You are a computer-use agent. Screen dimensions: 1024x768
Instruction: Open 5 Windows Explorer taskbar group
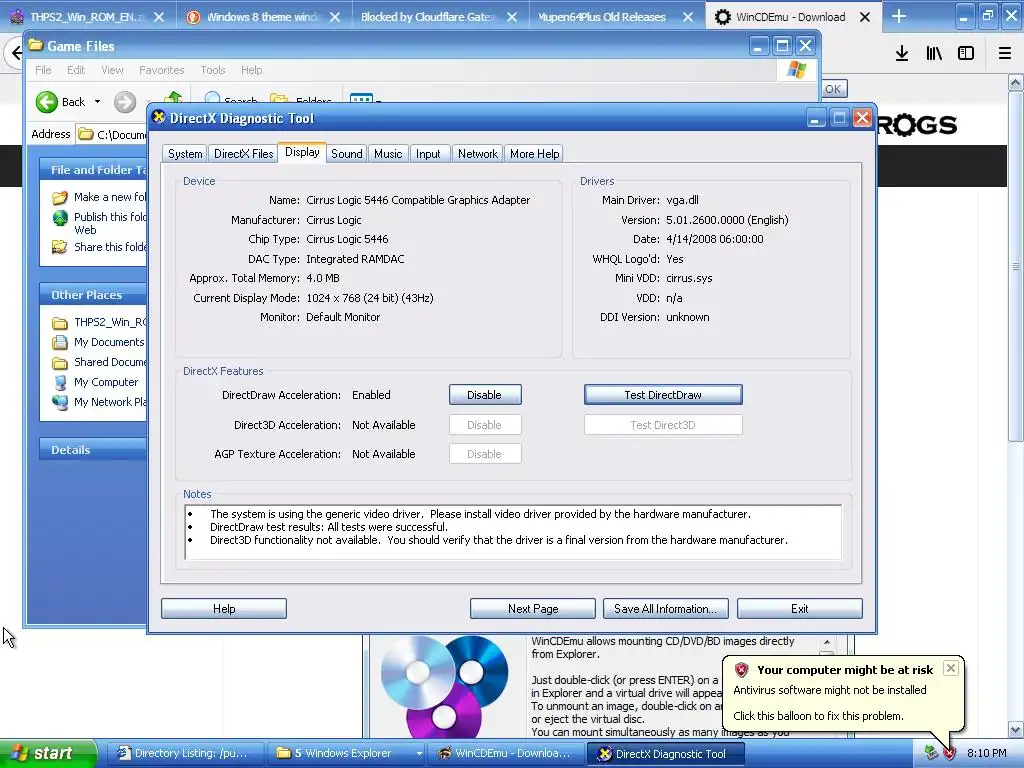click(345, 753)
